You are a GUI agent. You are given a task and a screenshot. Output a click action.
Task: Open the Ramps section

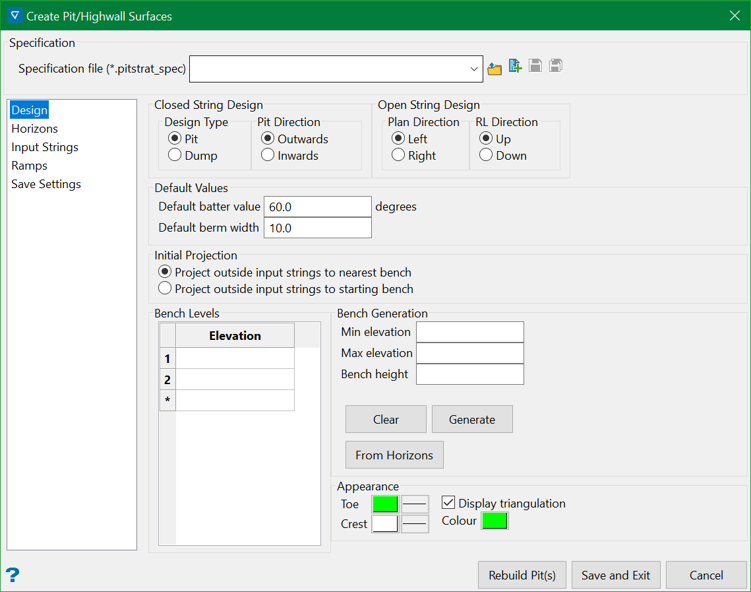[29, 166]
